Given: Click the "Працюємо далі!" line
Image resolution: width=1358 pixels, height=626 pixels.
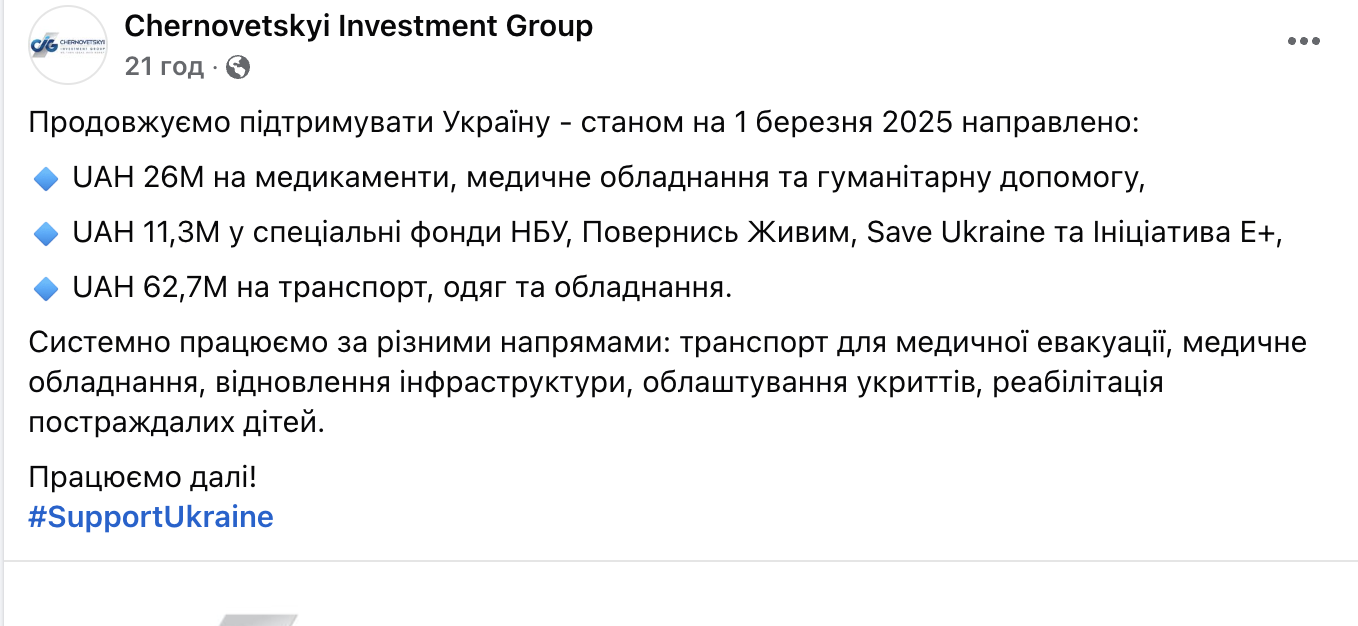Looking at the screenshot, I should tap(143, 476).
